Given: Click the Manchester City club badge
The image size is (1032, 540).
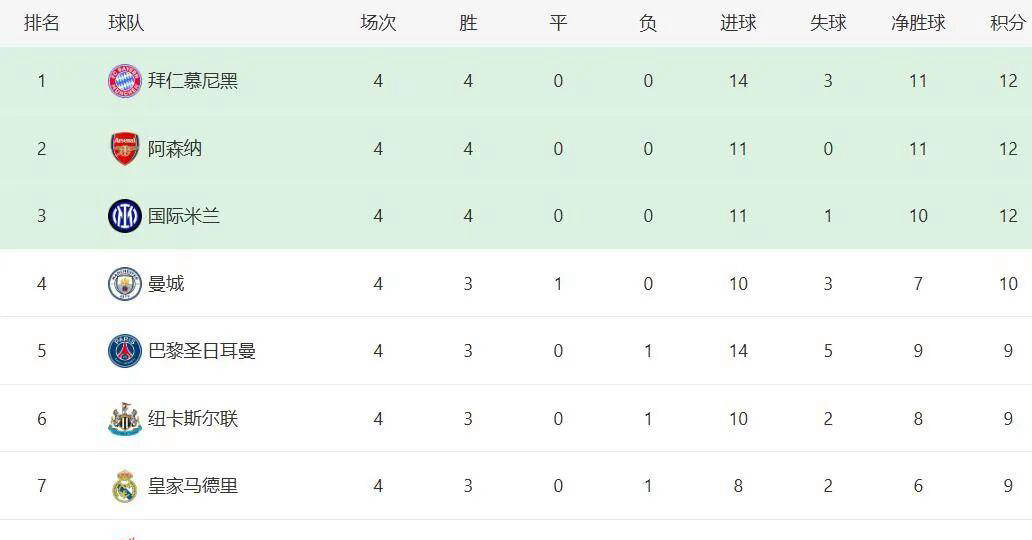Looking at the screenshot, I should click(x=125, y=284).
